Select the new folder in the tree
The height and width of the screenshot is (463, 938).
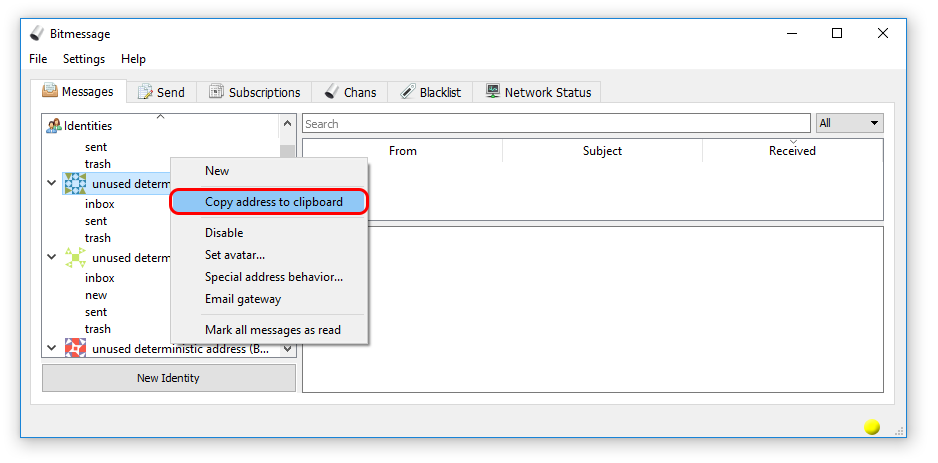point(96,295)
